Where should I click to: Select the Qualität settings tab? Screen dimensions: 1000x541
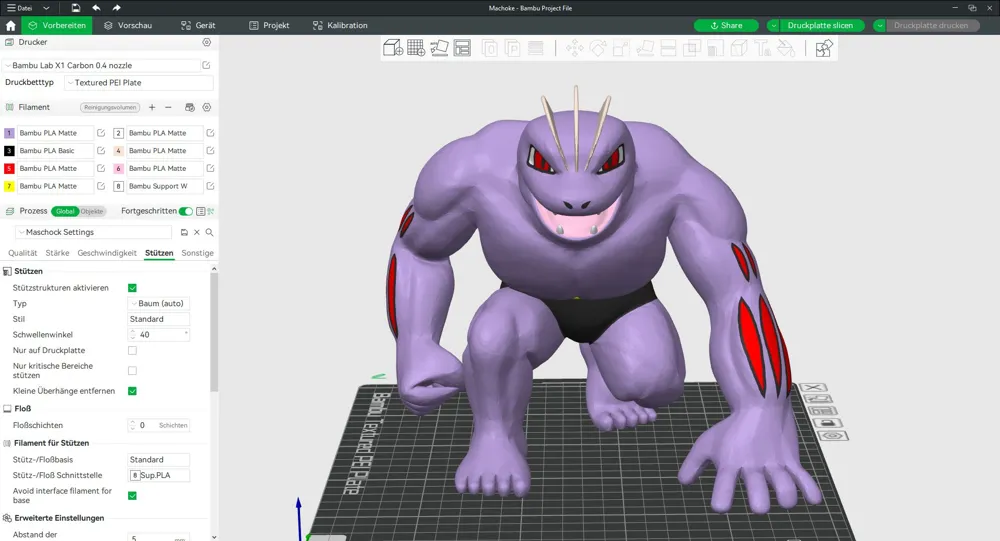coord(22,253)
